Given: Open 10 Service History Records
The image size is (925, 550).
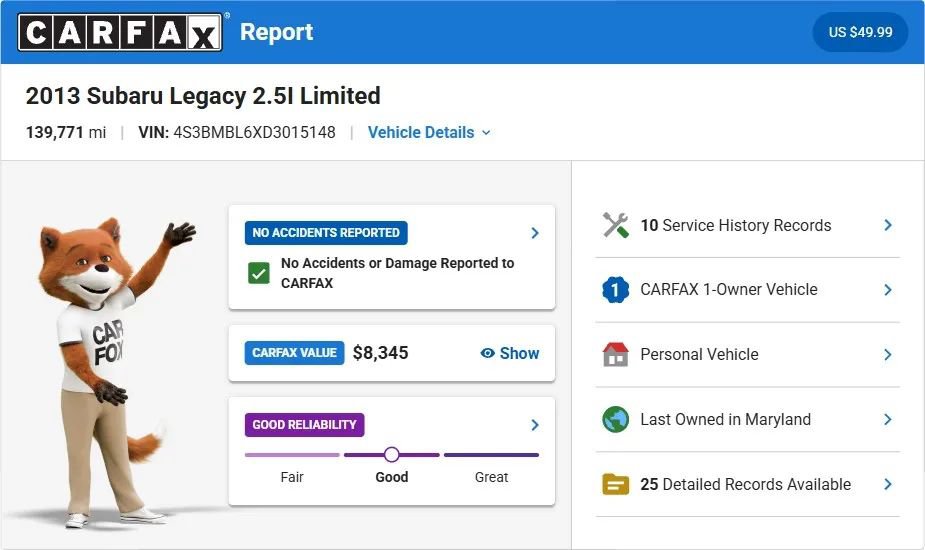Looking at the screenshot, I should click(747, 225).
